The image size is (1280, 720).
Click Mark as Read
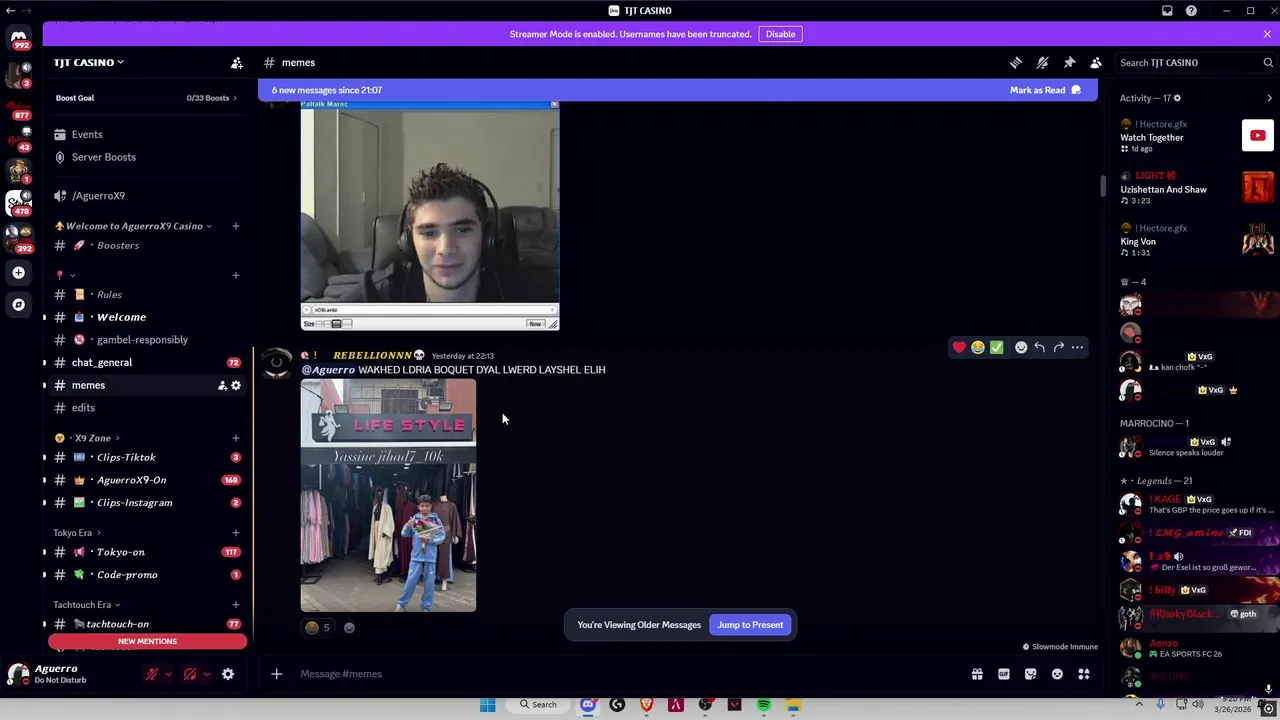(1045, 90)
